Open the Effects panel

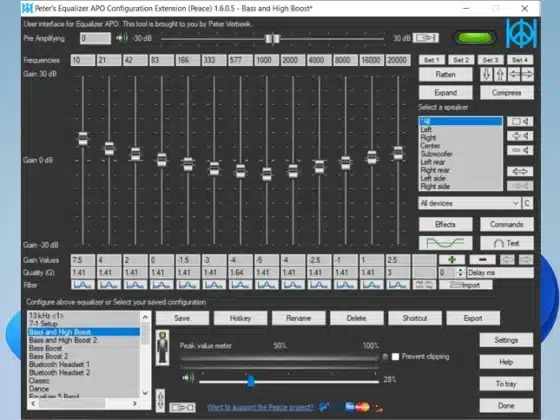(x=445, y=224)
